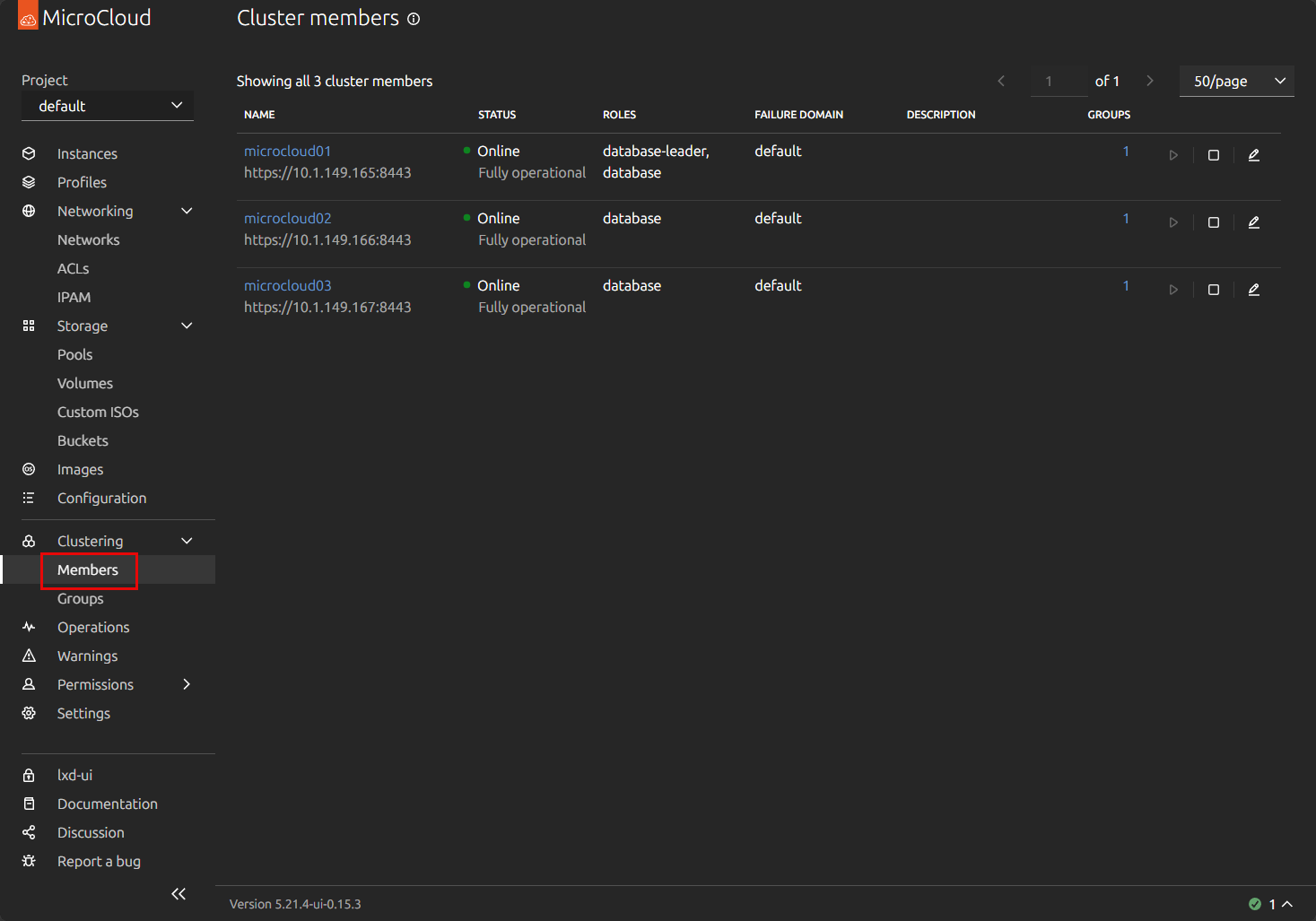
Task: Open the Pools menu item
Action: 74,354
